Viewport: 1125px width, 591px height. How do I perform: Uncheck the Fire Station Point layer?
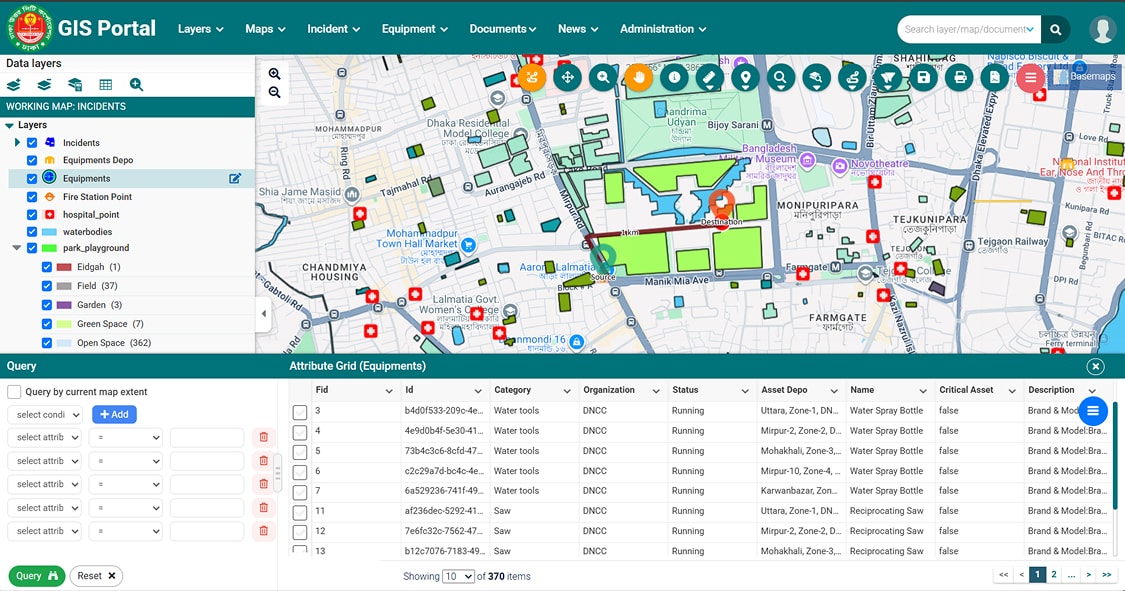pos(32,197)
